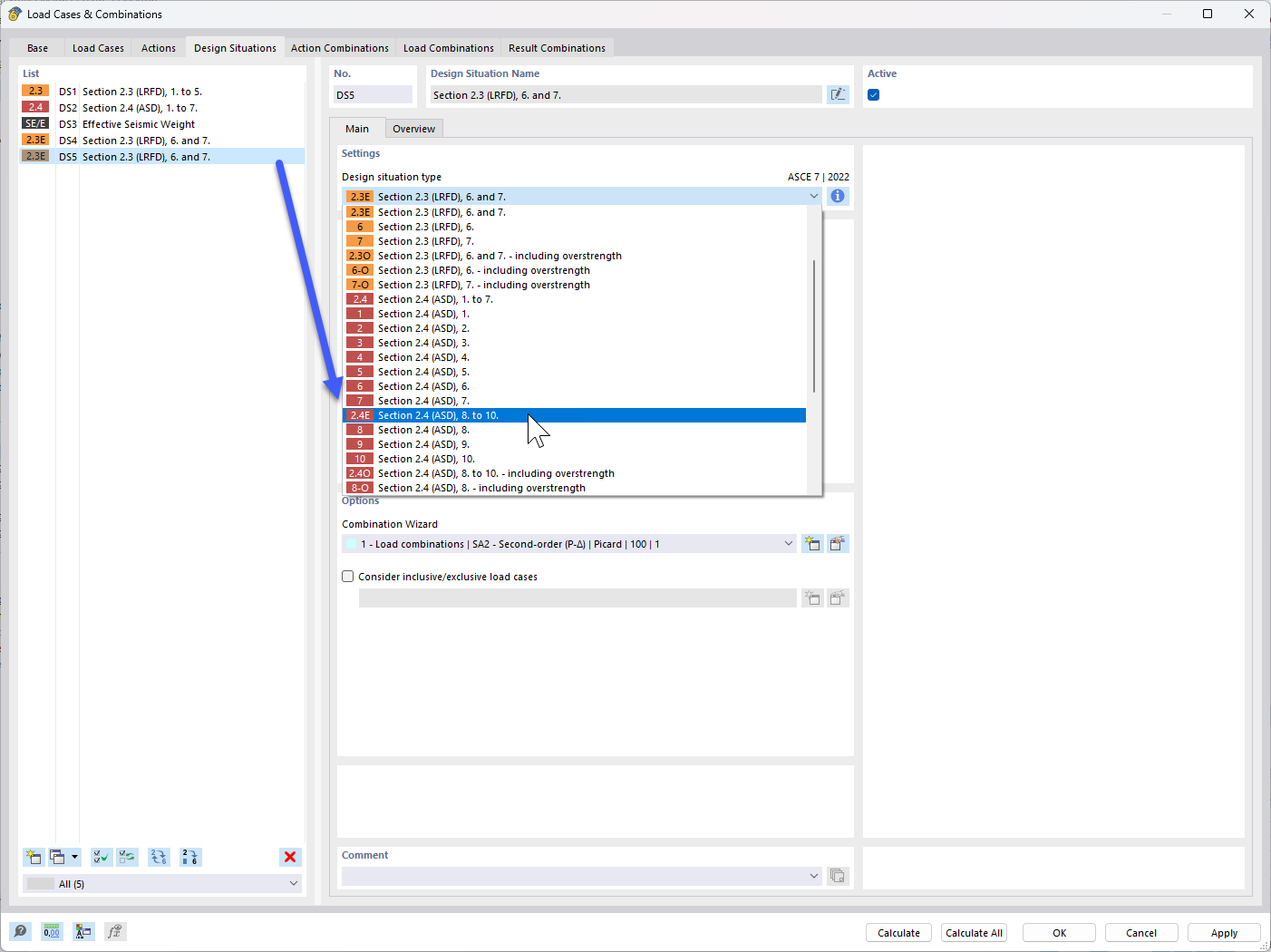Switch to the Base tab
Screen dimensions: 1271x952
coord(38,48)
